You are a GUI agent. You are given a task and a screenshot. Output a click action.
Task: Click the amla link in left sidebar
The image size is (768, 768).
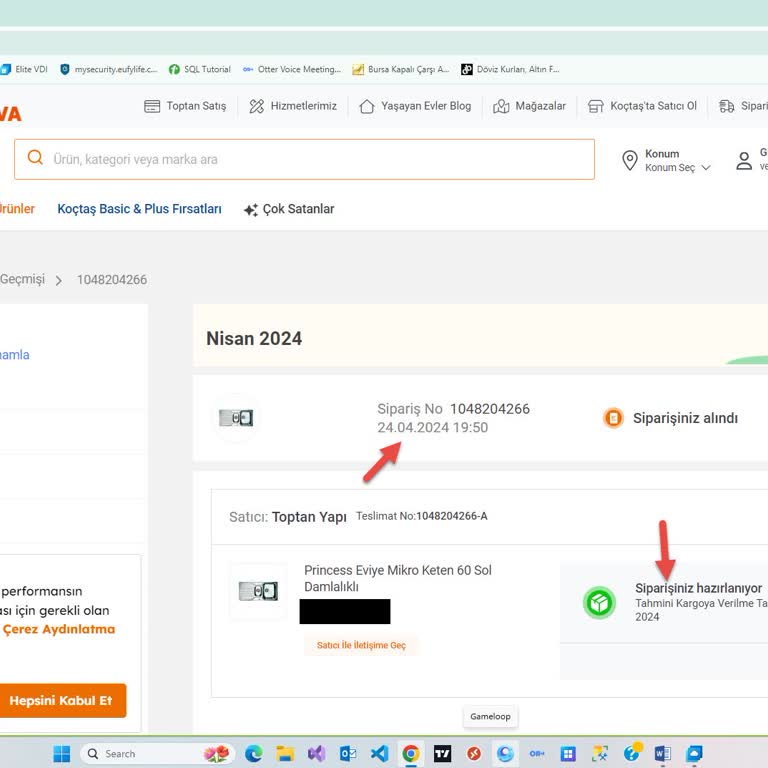tap(14, 355)
